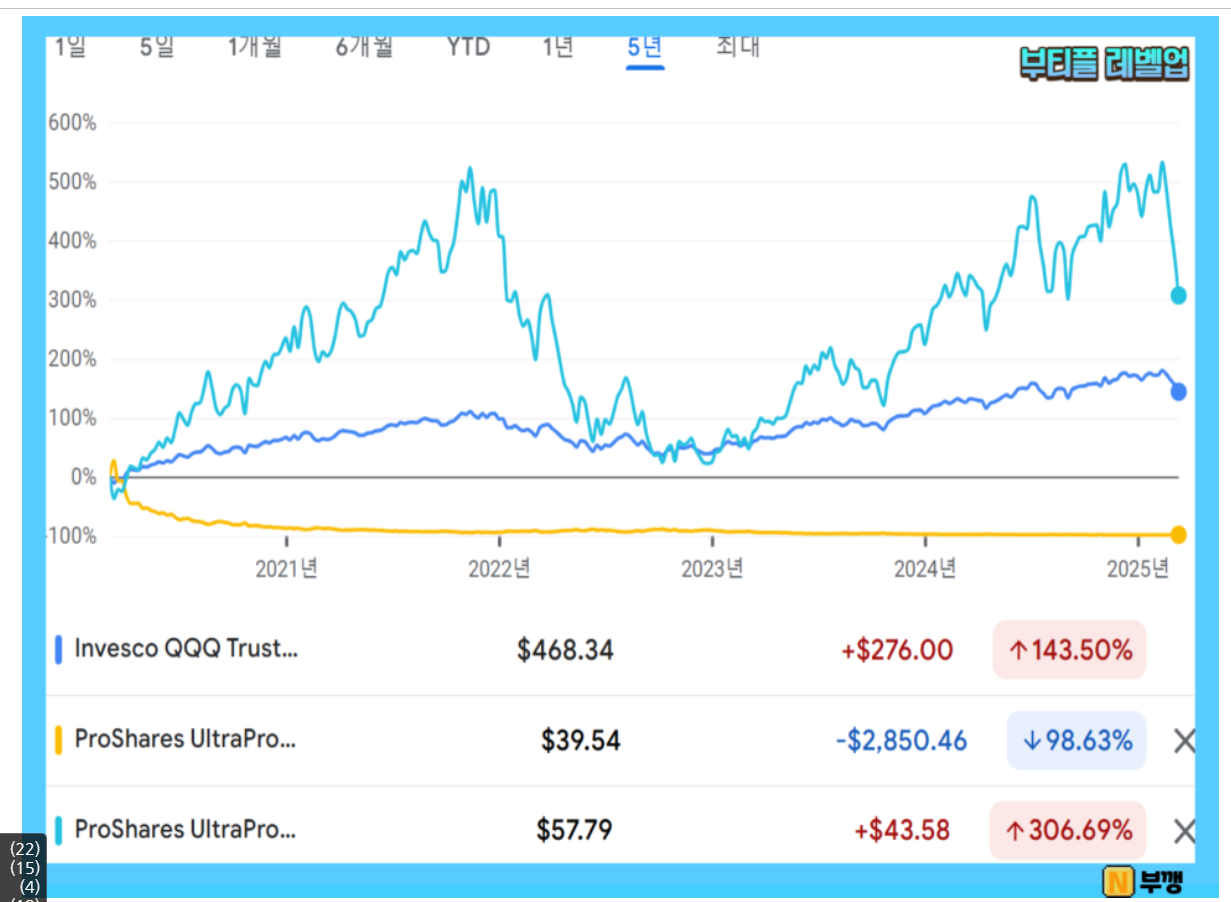Click the 2024년 x-axis label

coord(925,569)
